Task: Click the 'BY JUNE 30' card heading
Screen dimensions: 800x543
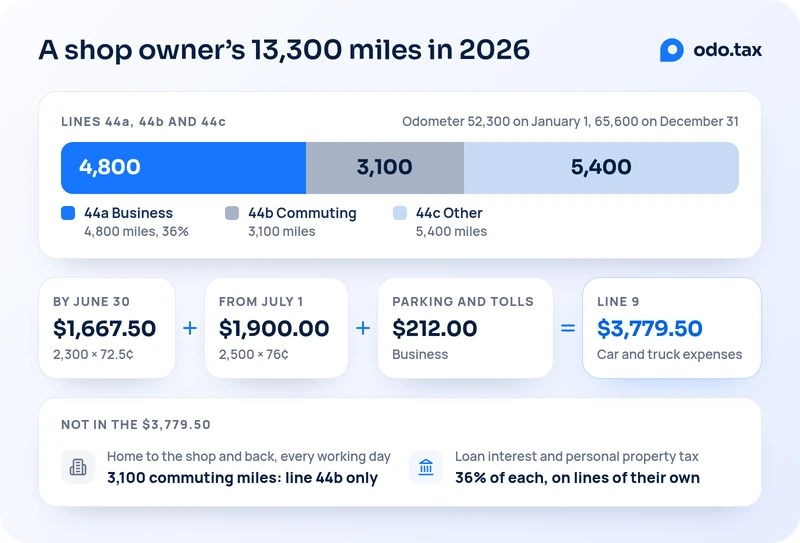Action: 91,302
